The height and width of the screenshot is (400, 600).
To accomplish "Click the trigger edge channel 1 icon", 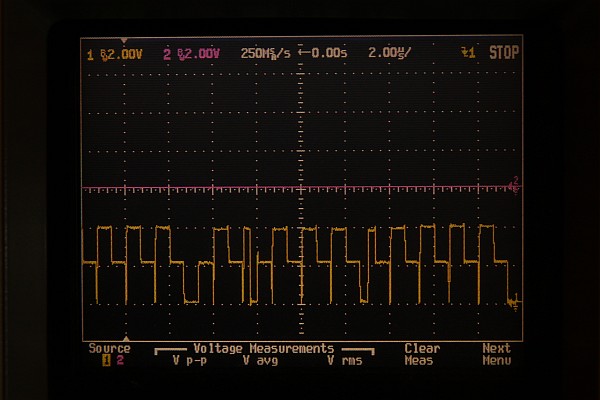I will point(465,53).
